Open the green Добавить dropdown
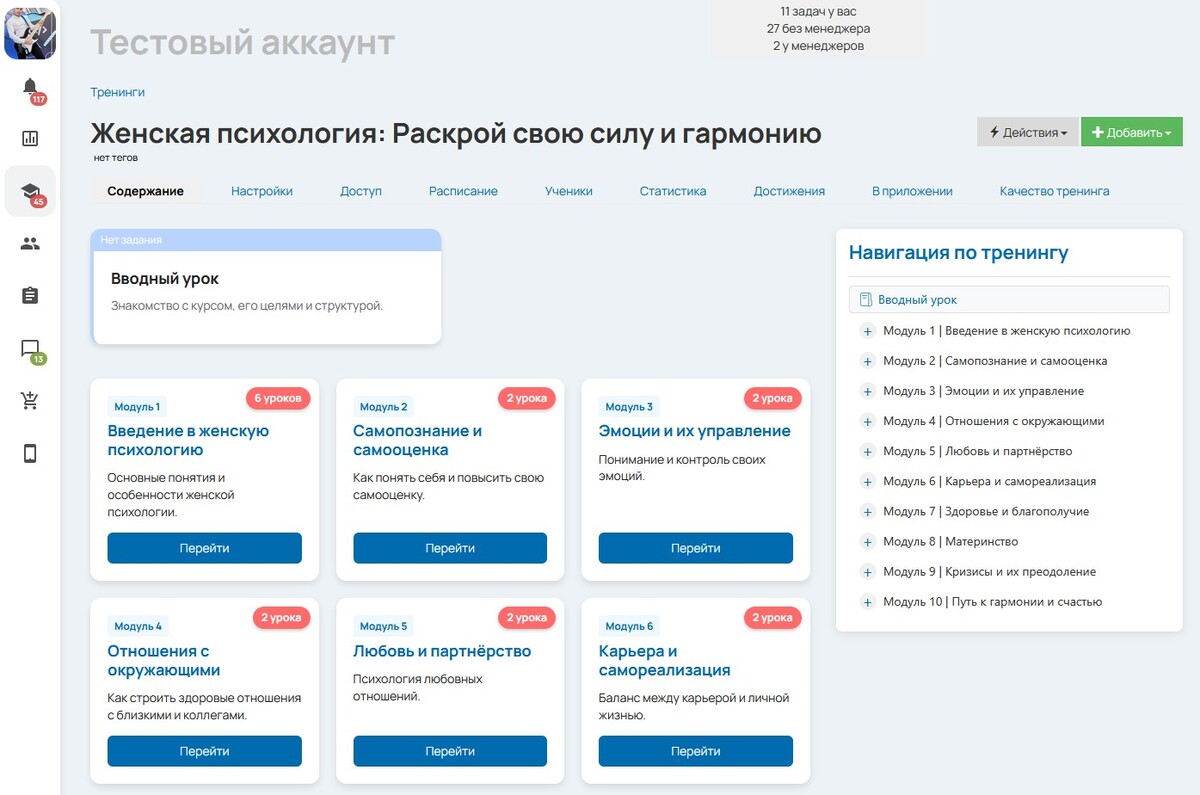Viewport: 1200px width, 795px height. (x=1131, y=132)
